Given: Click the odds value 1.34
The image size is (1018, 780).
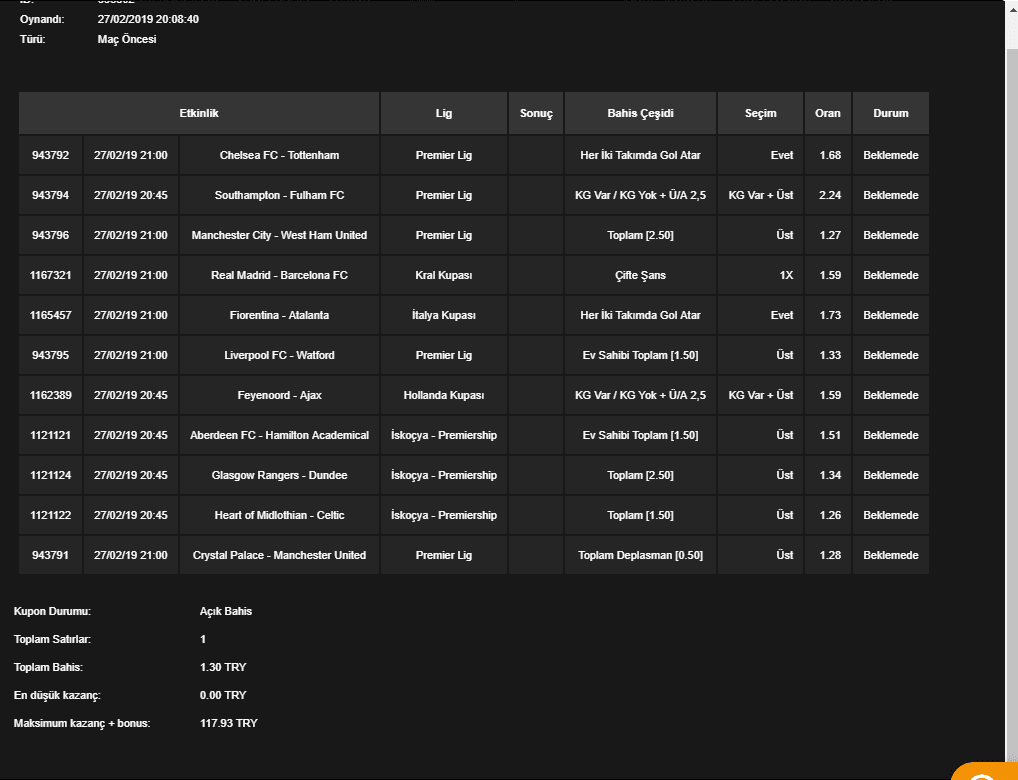Looking at the screenshot, I should 830,475.
